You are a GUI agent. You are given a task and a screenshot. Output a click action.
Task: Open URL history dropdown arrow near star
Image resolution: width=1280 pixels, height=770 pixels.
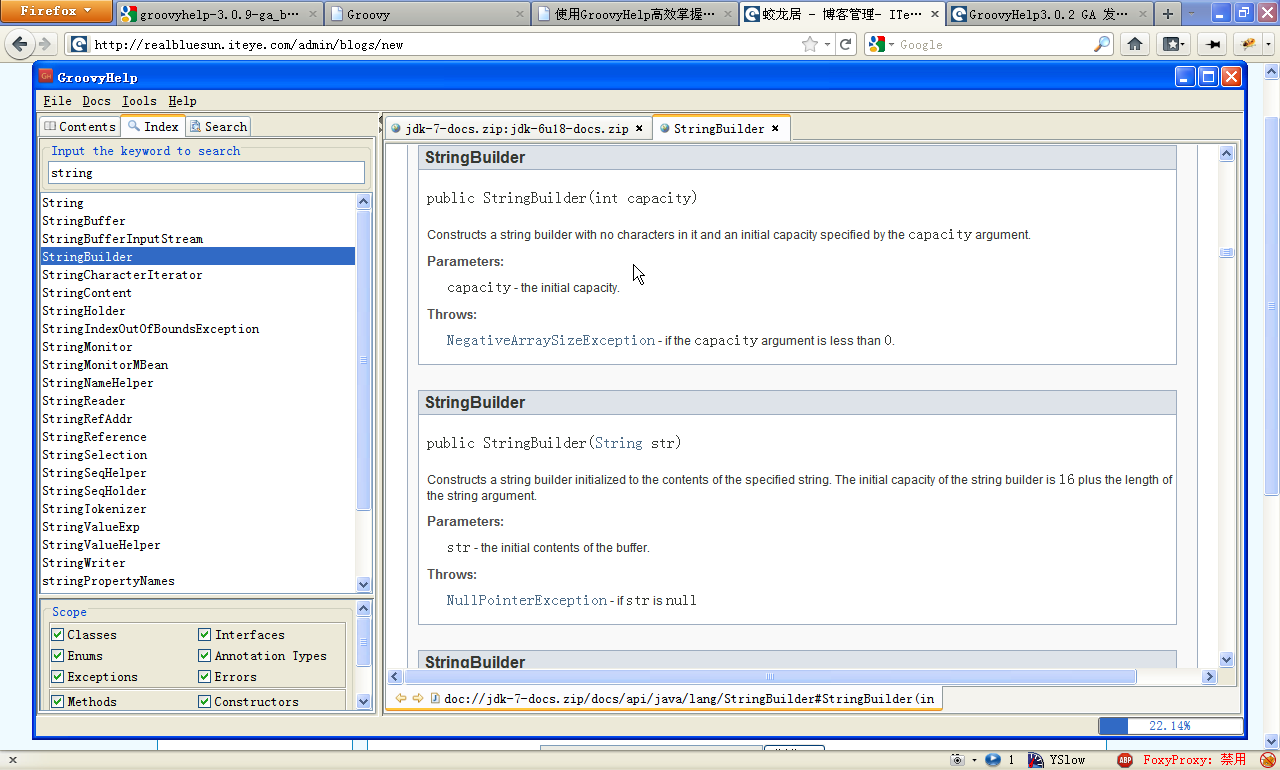pos(827,44)
